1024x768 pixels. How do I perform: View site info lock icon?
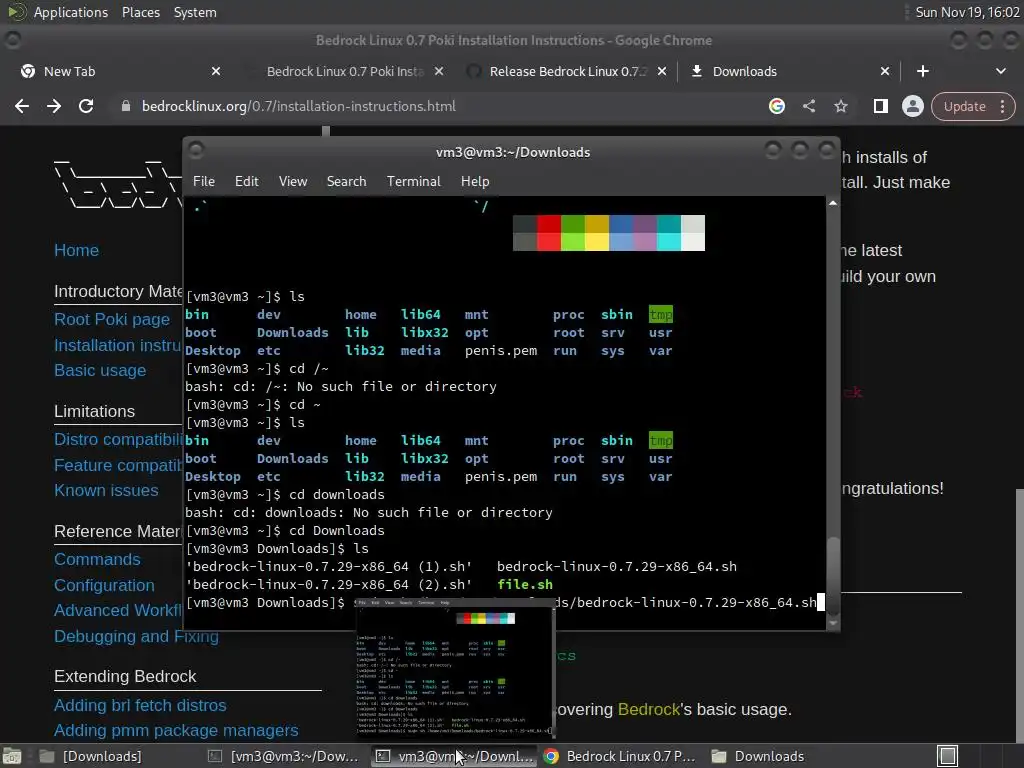pos(125,106)
